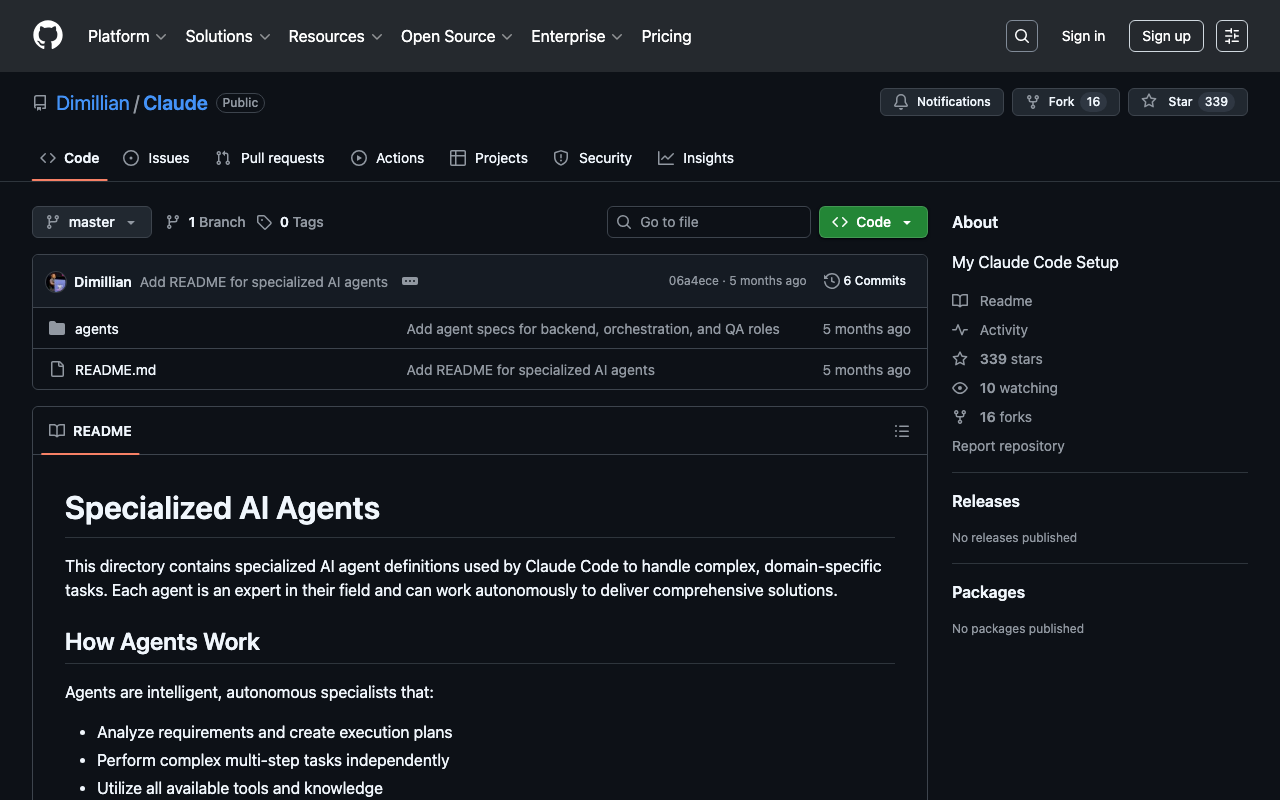Expand the commit message ellipsis
The width and height of the screenshot is (1280, 800).
coord(410,282)
